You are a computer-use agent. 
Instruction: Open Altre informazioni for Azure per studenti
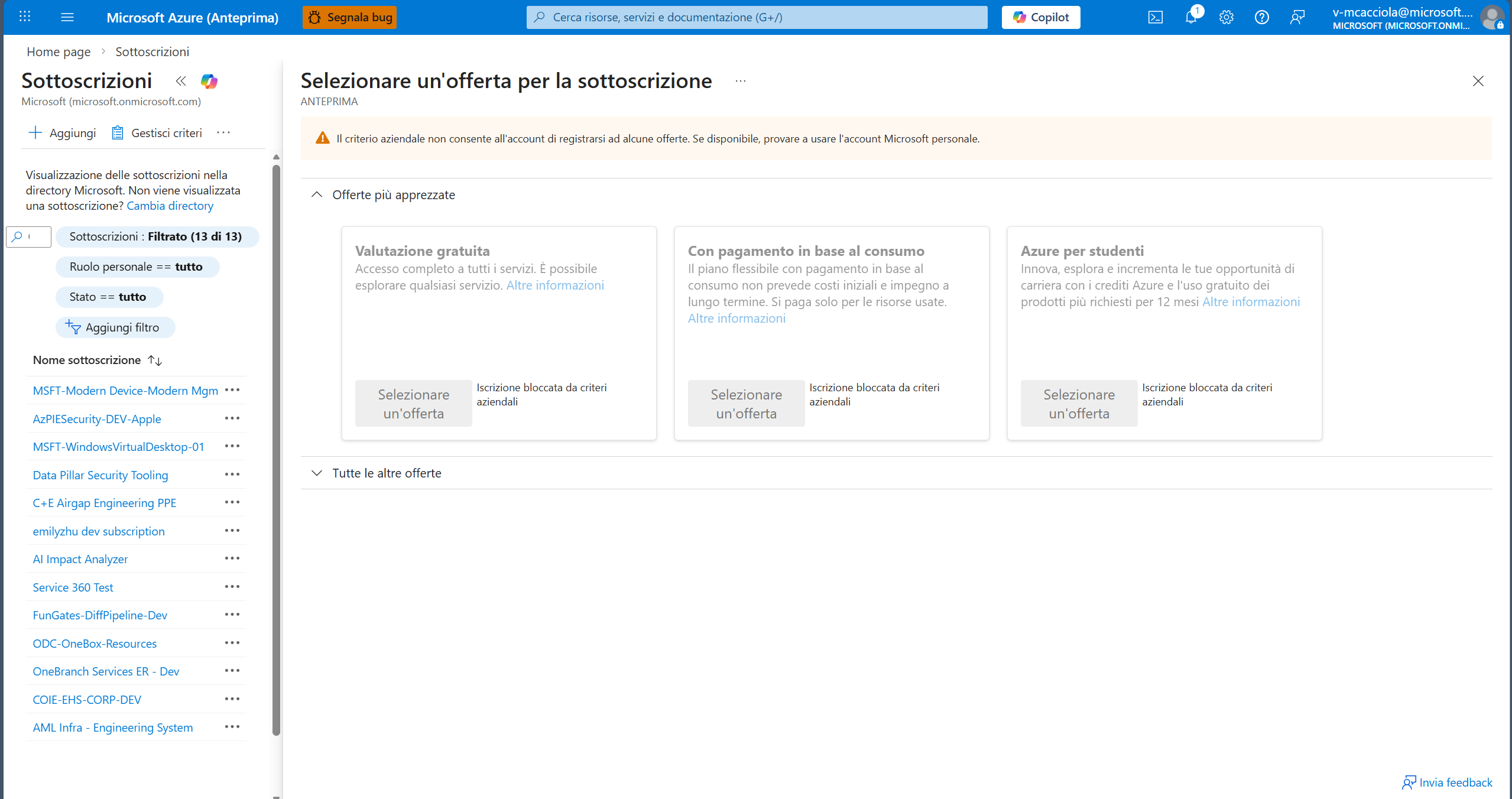1251,302
